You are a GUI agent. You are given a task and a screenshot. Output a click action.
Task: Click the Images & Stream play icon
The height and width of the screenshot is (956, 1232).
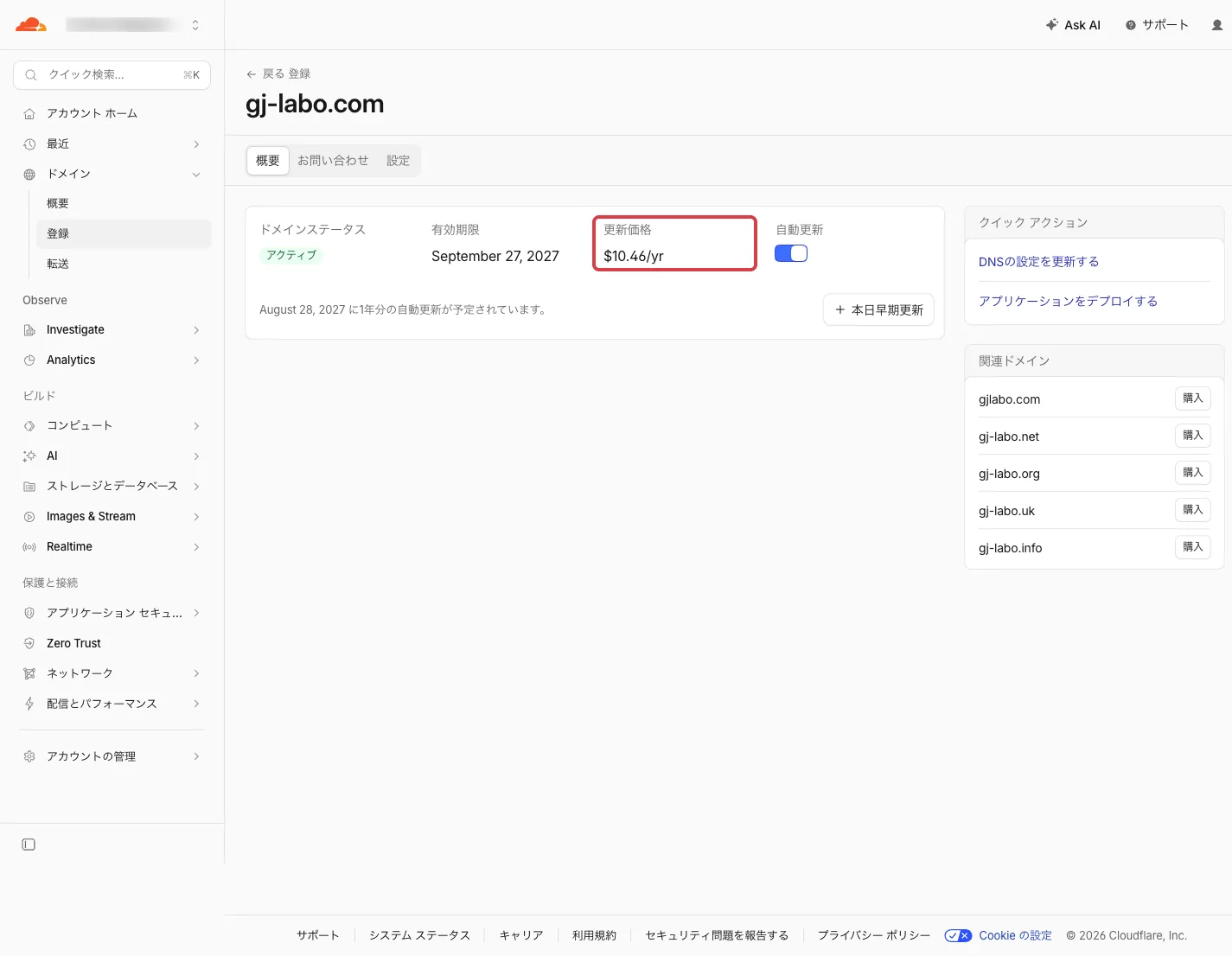point(29,517)
